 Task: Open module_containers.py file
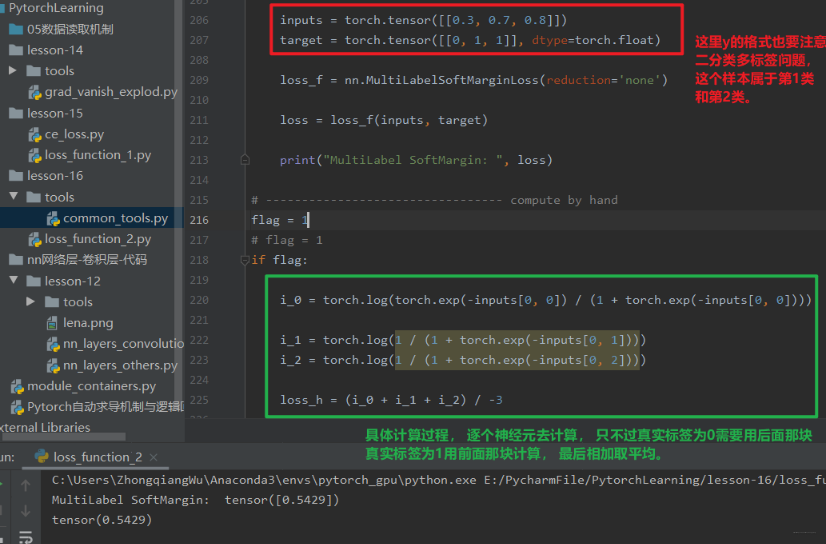tap(91, 386)
